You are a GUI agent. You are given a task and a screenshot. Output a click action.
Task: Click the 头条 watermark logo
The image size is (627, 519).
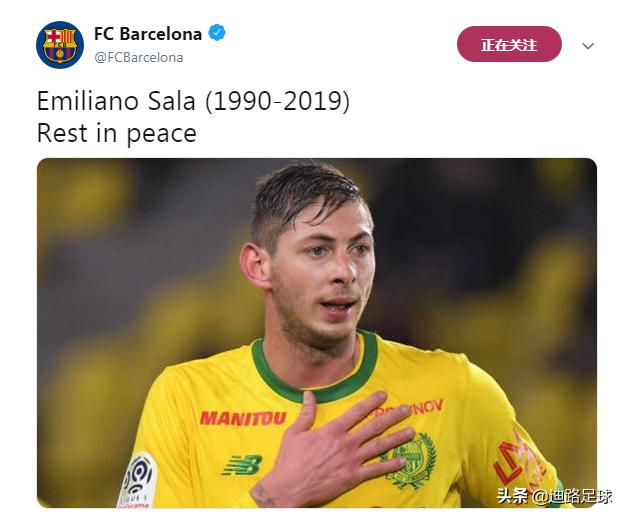pos(512,496)
